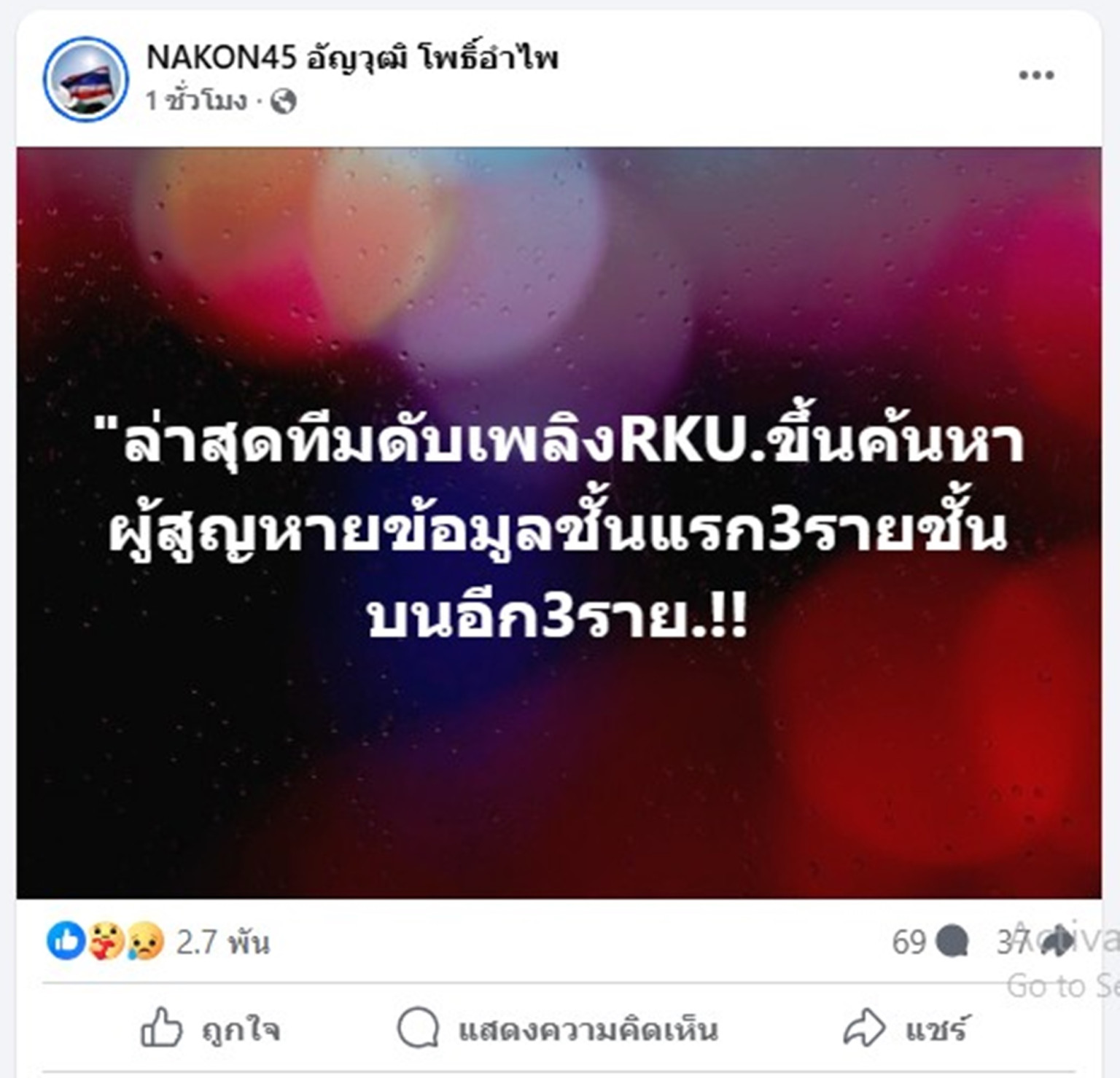Open the 1 ชั่วโมง post timestamp

point(196,101)
